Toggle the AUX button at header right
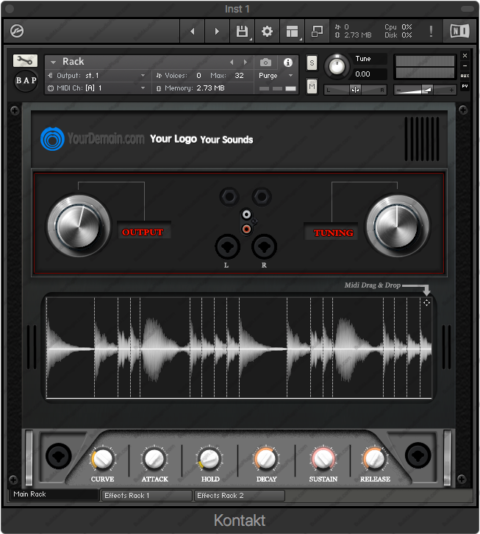480x534 pixels. click(x=465, y=76)
